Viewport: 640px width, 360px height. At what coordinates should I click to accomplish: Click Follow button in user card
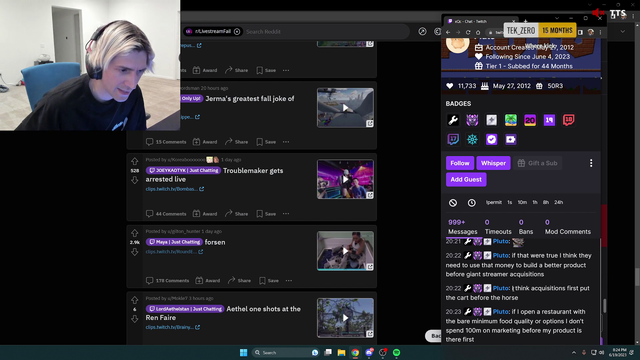tap(460, 163)
